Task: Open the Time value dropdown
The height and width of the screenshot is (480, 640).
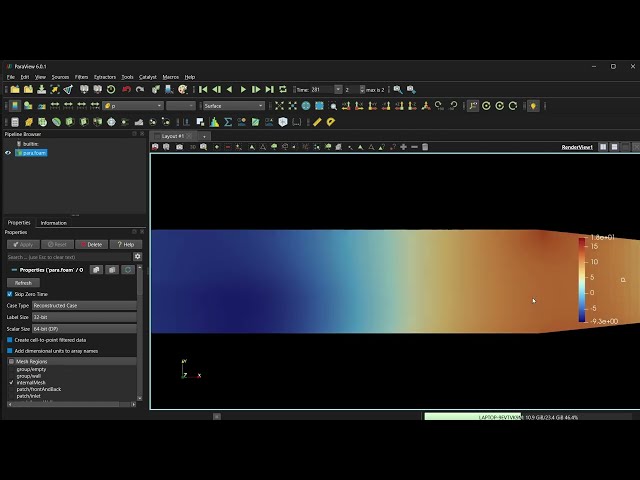Action: coord(338,89)
